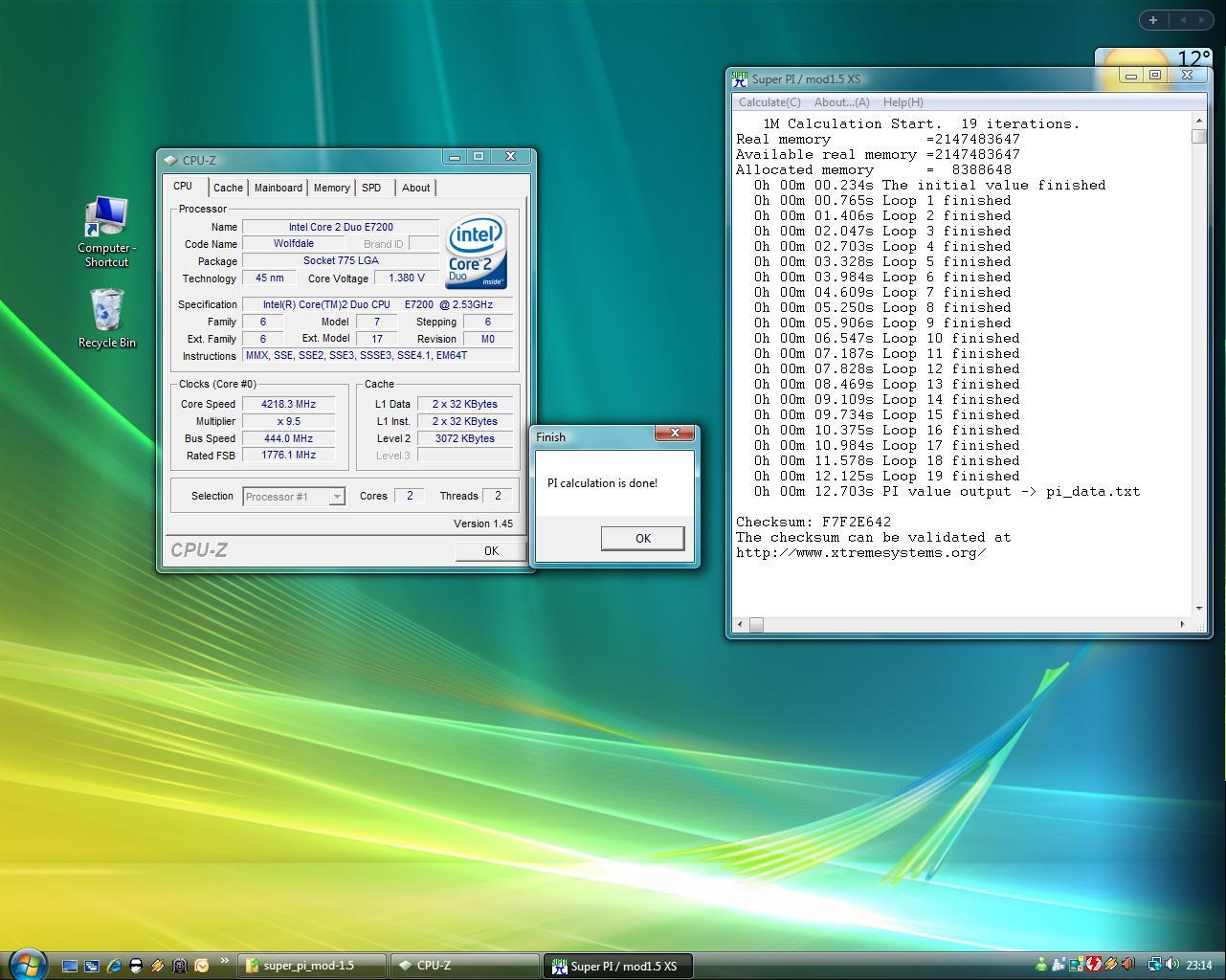The width and height of the screenshot is (1226, 980).
Task: Click the OK button in CPU-Z window
Action: click(490, 550)
